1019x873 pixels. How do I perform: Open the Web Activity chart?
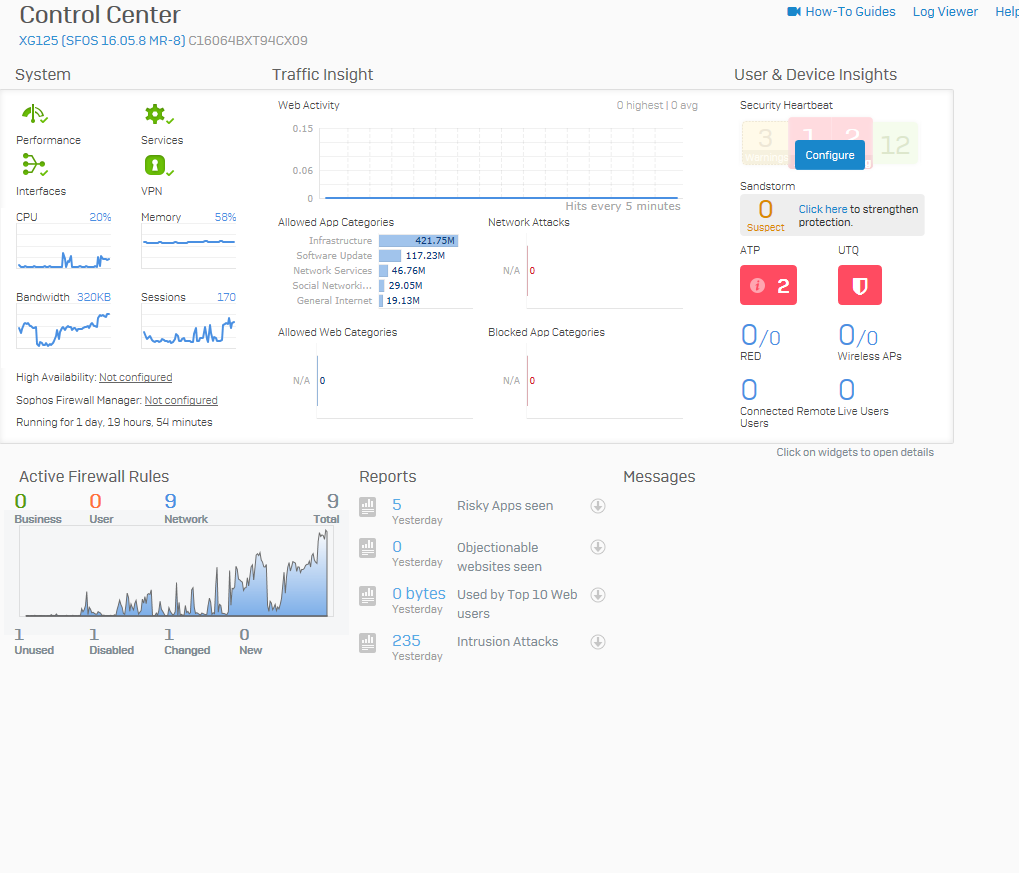pos(500,163)
